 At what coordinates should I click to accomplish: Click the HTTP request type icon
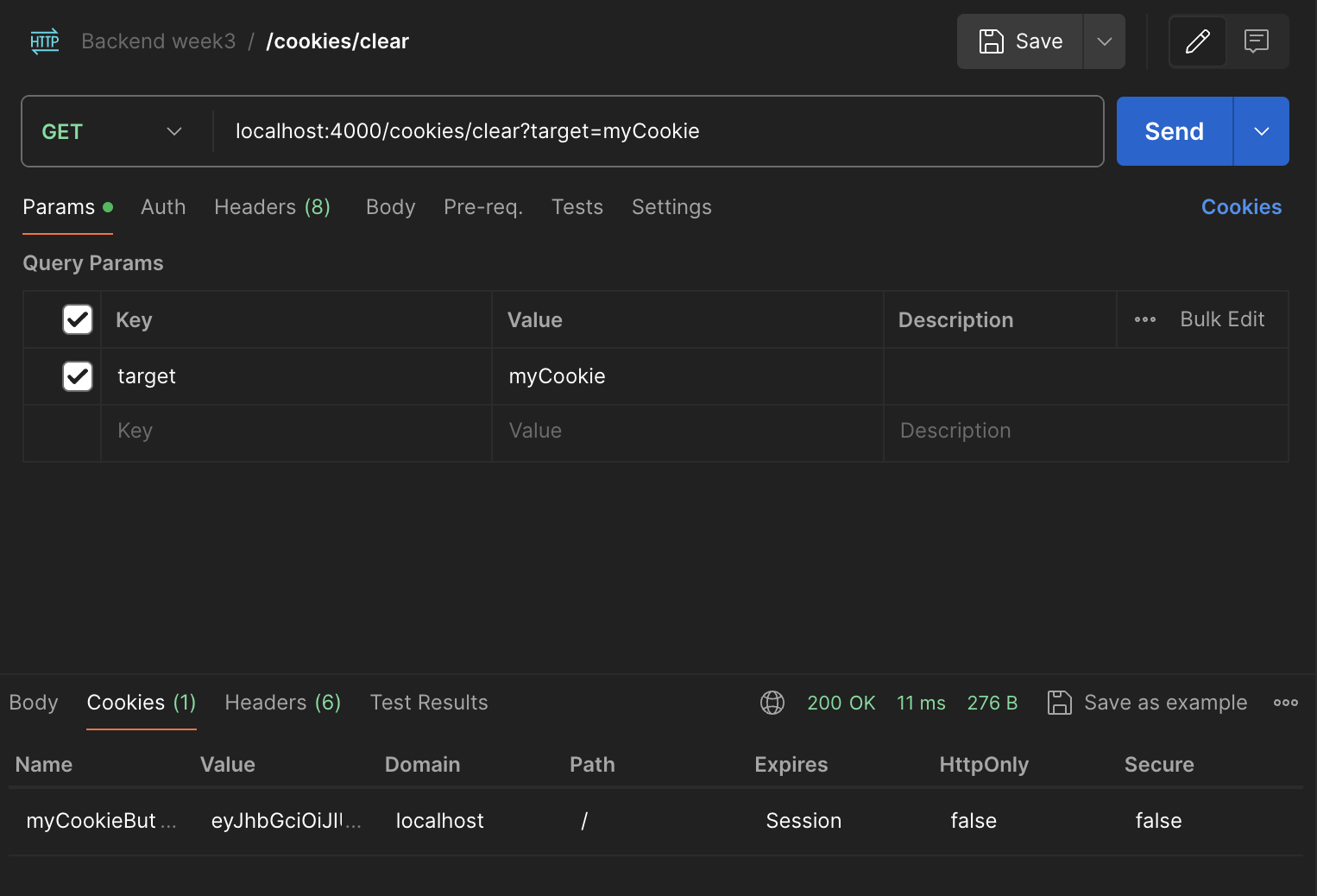pyautogui.click(x=45, y=41)
